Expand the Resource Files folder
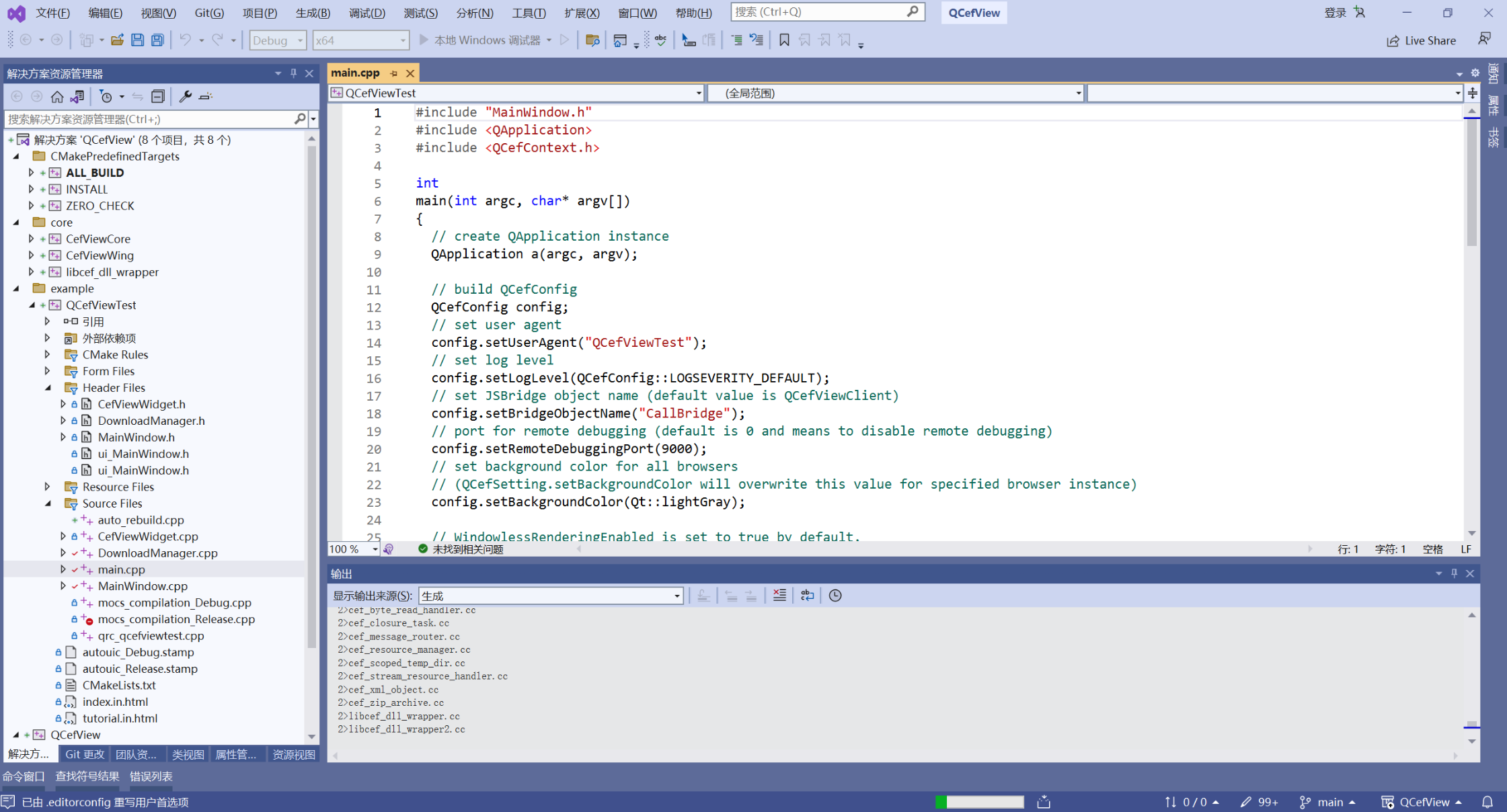 click(48, 487)
